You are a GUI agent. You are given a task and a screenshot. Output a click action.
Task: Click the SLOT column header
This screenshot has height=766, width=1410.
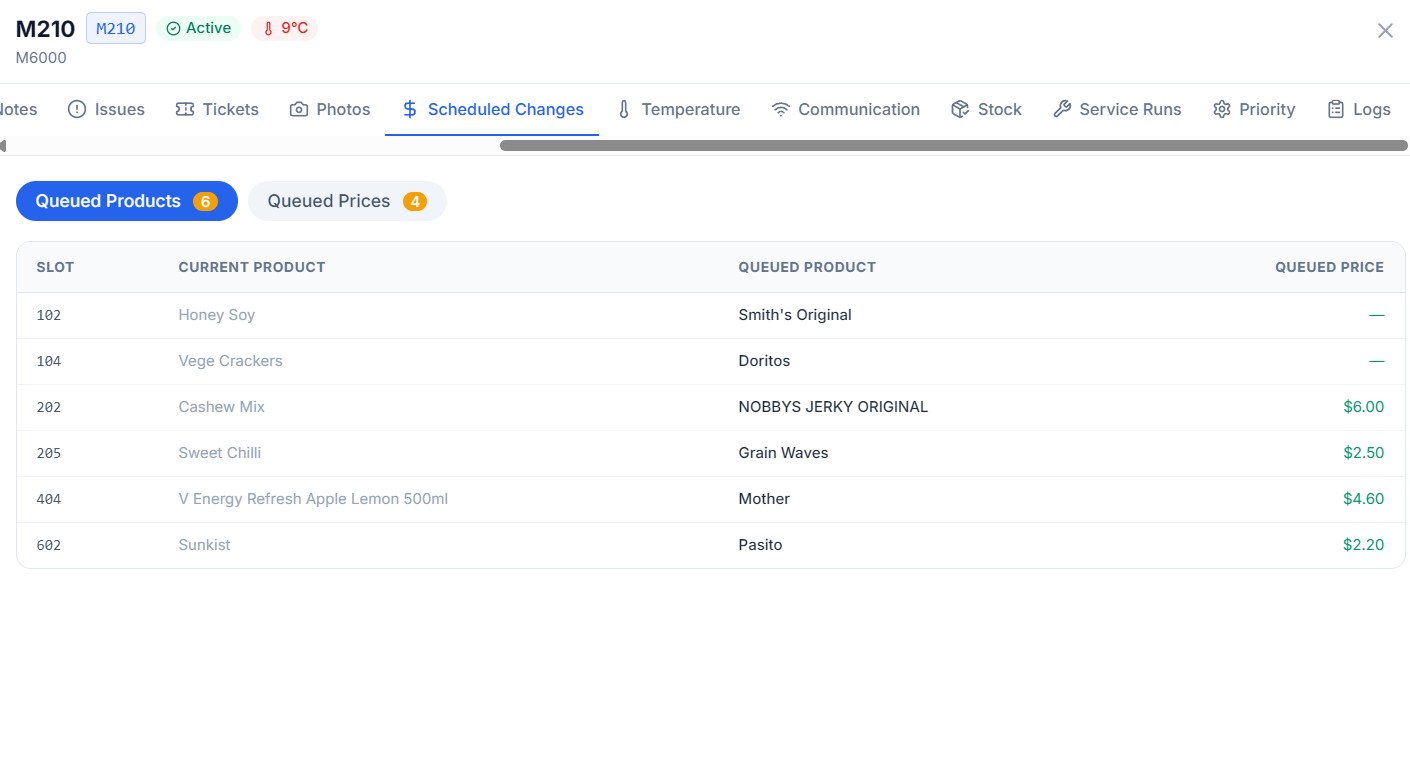pyautogui.click(x=55, y=267)
